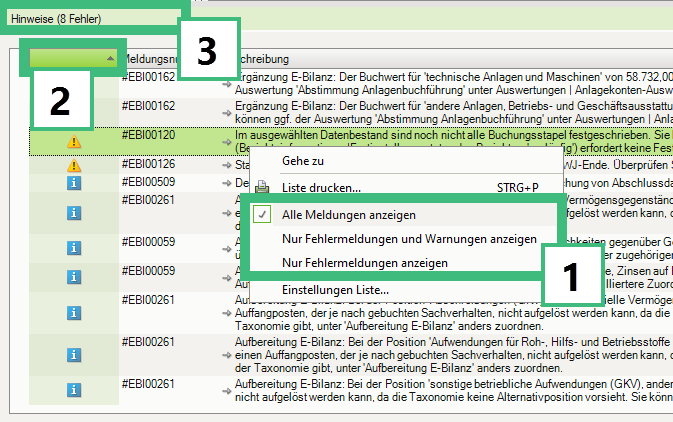Choose 'Gehe zu' from the context menu

[x=303, y=161]
